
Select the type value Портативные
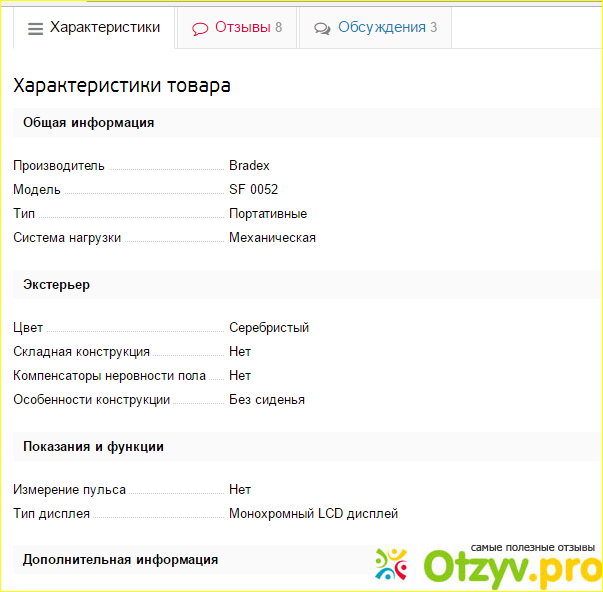tap(267, 214)
